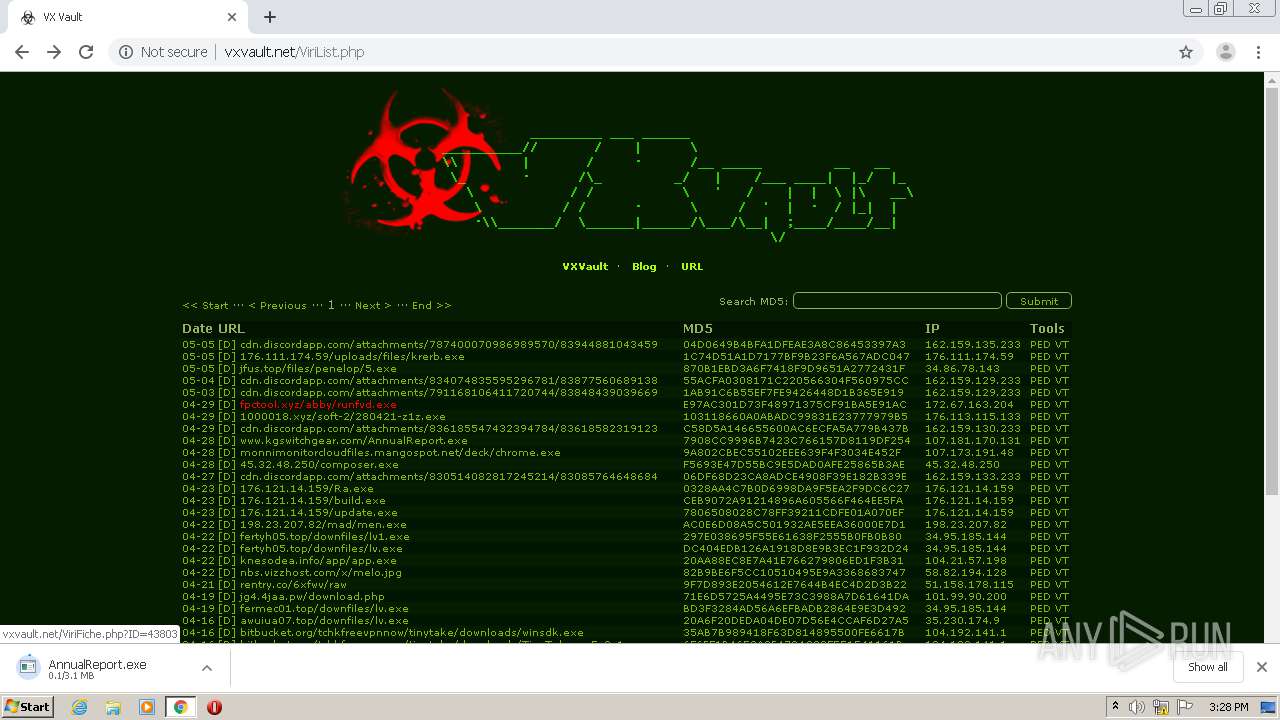Click the browser forward arrow
Screen dimensions: 1280x720
coord(54,52)
